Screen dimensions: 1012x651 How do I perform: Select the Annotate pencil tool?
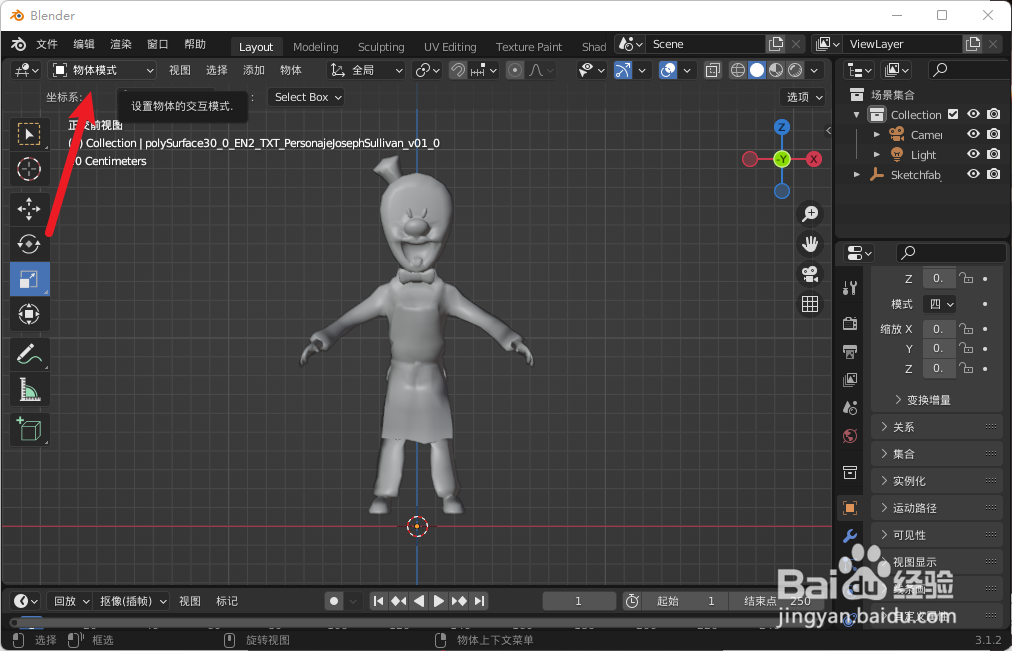[x=29, y=354]
